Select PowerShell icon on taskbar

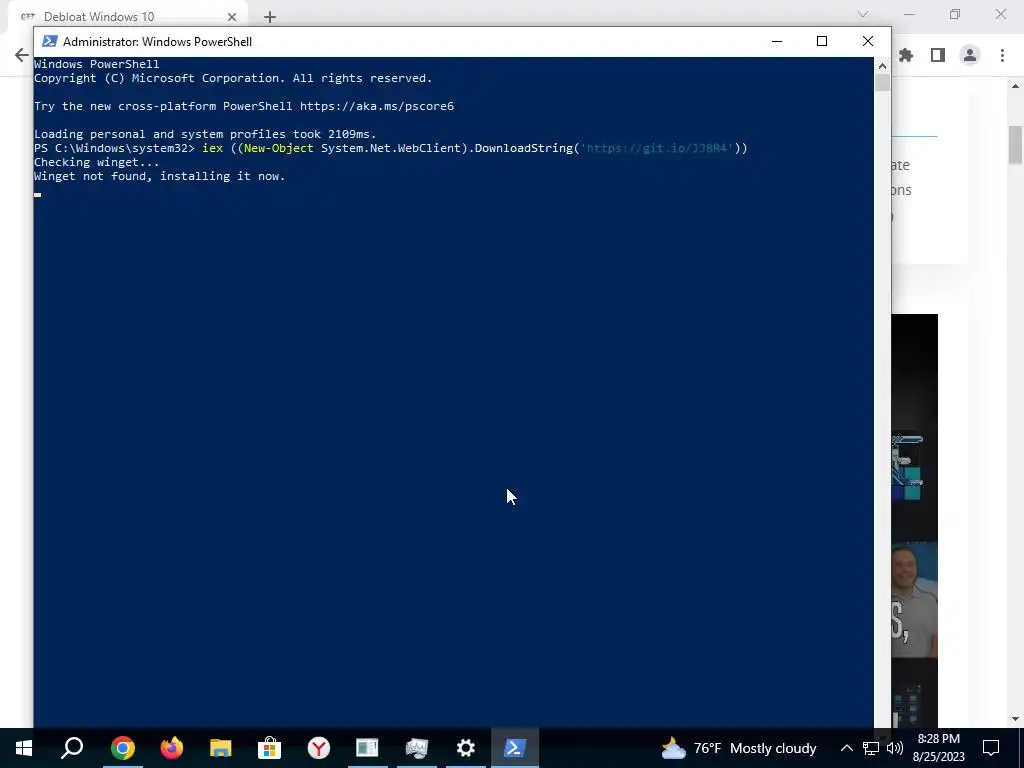515,748
